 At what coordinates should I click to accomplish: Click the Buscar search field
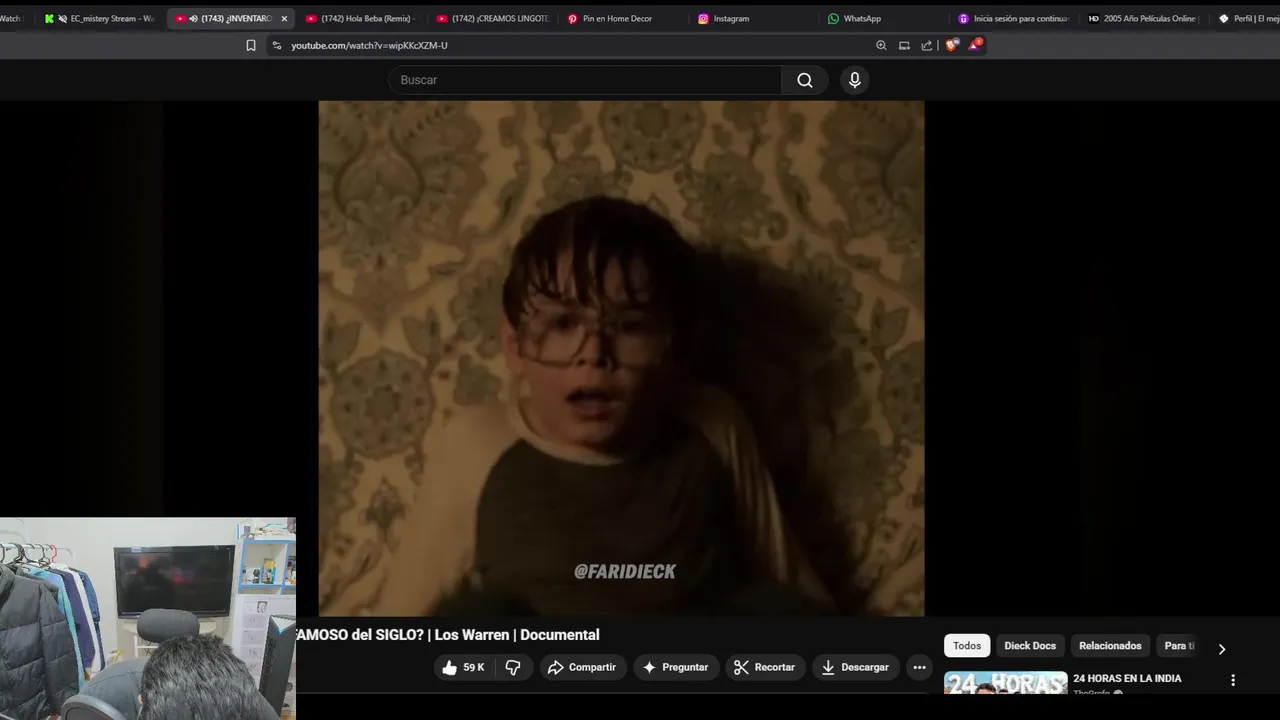pyautogui.click(x=585, y=80)
